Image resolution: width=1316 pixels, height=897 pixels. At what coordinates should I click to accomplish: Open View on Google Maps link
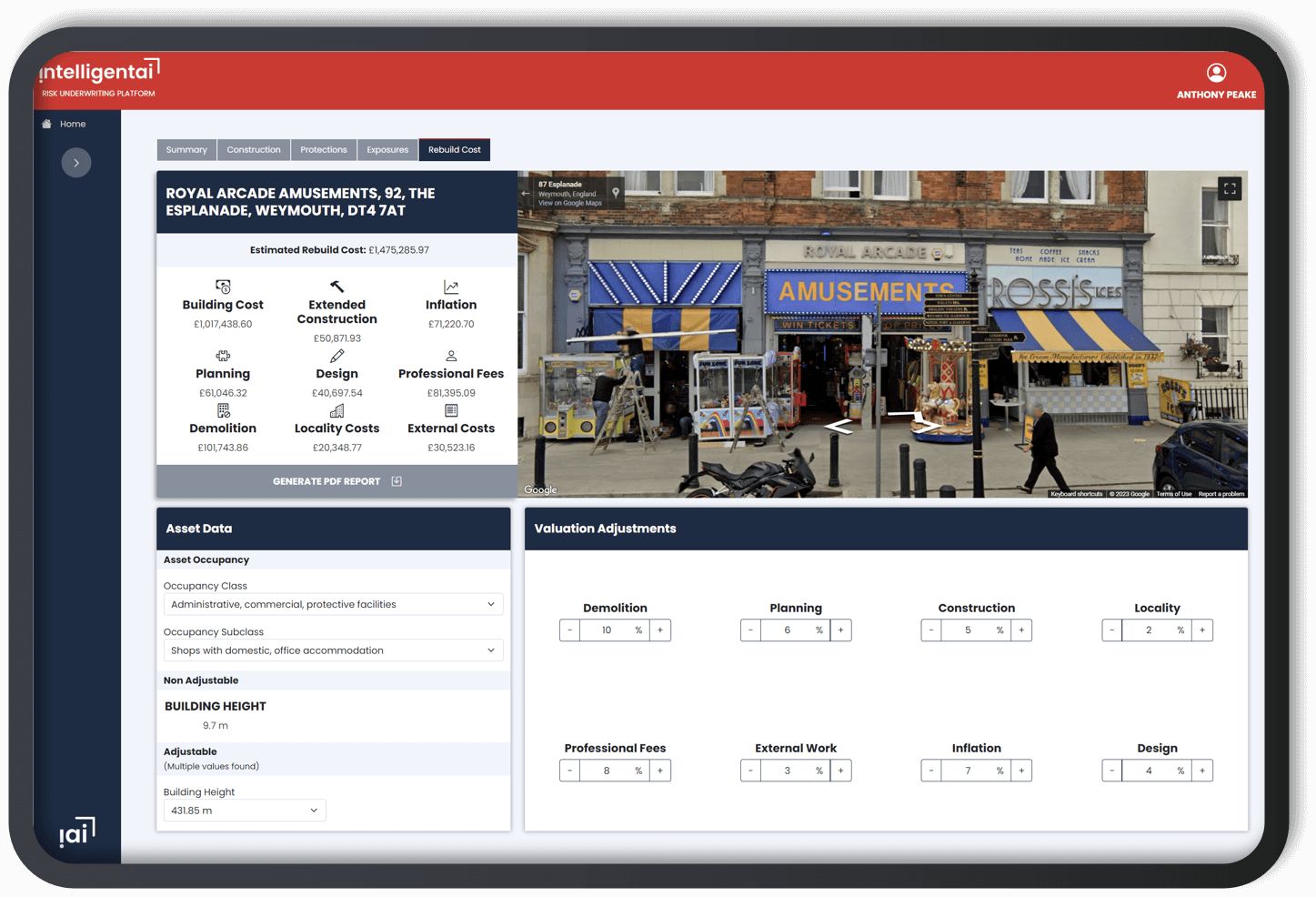(570, 203)
